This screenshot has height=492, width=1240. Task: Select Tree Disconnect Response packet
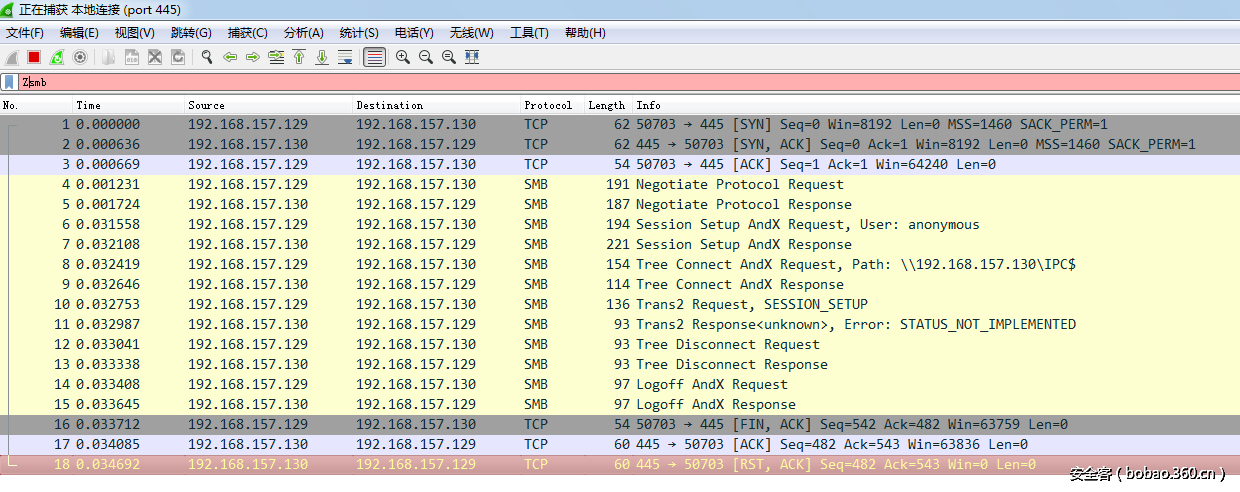click(620, 364)
